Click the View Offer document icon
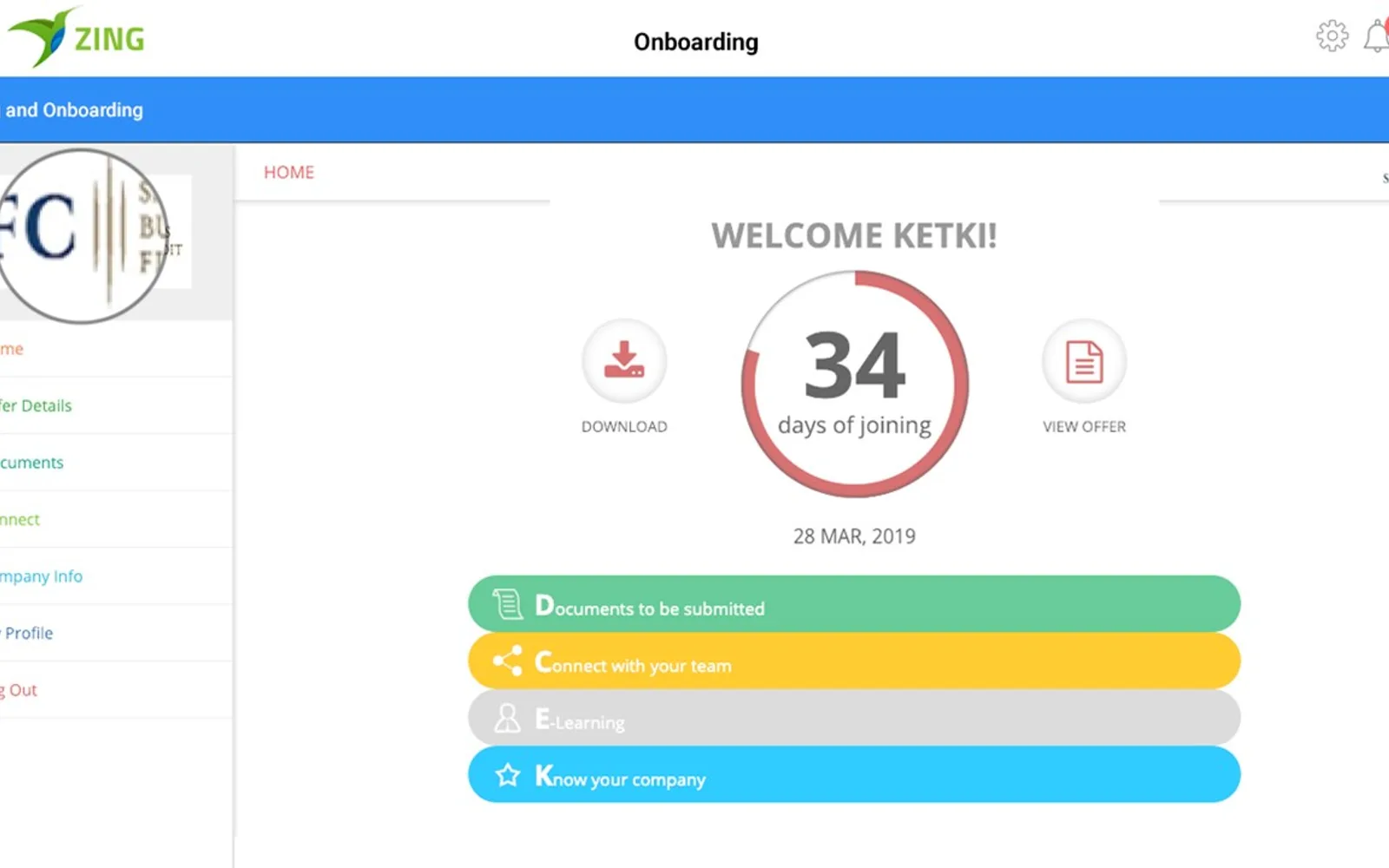This screenshot has height=868, width=1389. tap(1084, 361)
